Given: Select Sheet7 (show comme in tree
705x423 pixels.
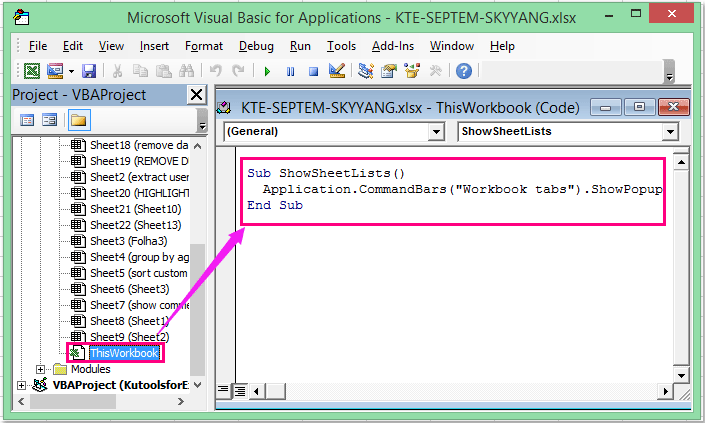Looking at the screenshot, I should pyautogui.click(x=139, y=305).
